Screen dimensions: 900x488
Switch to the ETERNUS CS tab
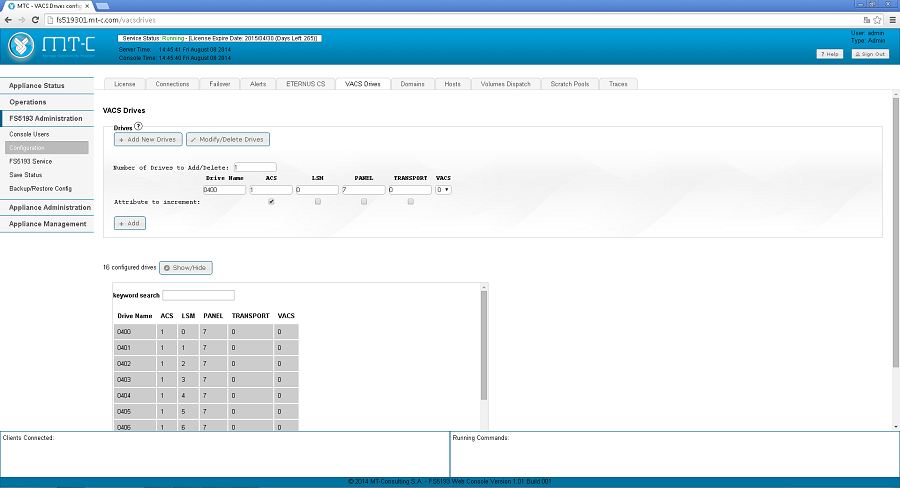click(x=306, y=84)
